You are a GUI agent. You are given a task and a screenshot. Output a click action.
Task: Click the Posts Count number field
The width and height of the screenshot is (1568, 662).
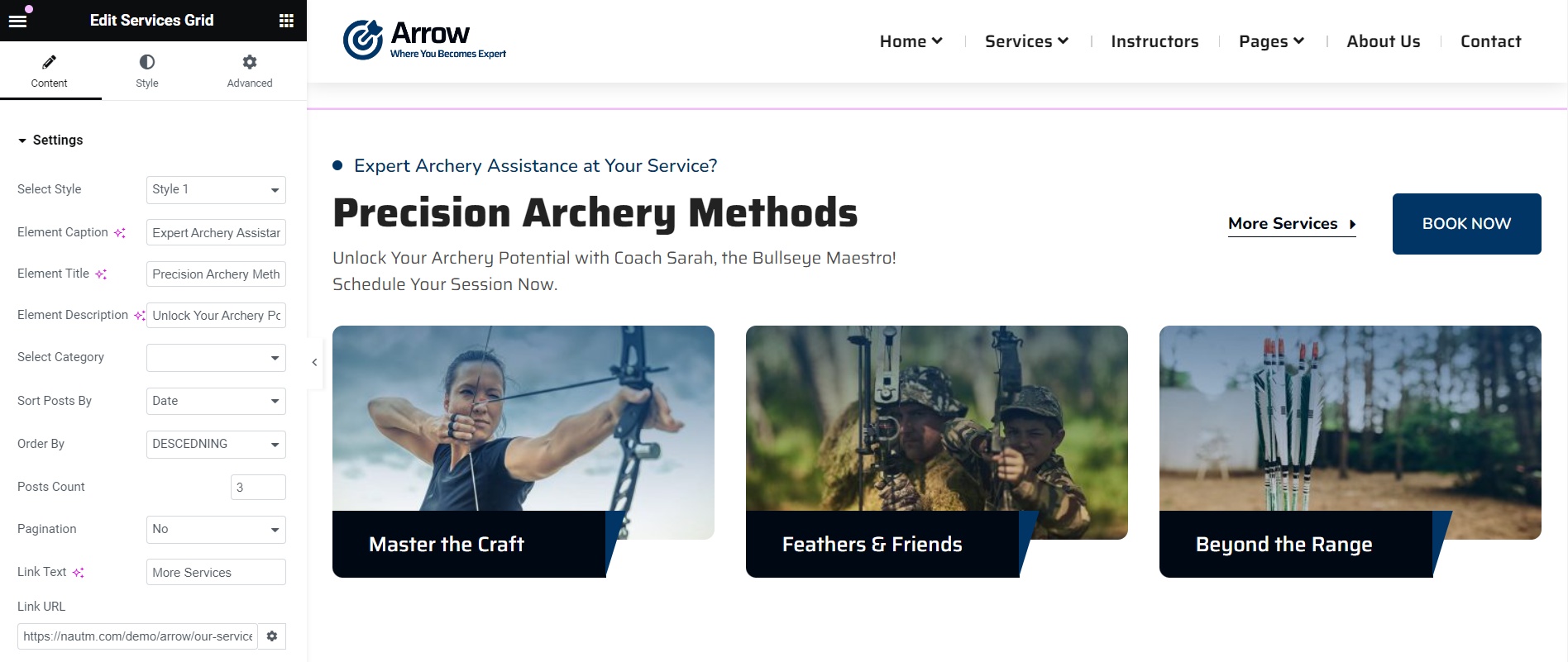pyautogui.click(x=258, y=487)
